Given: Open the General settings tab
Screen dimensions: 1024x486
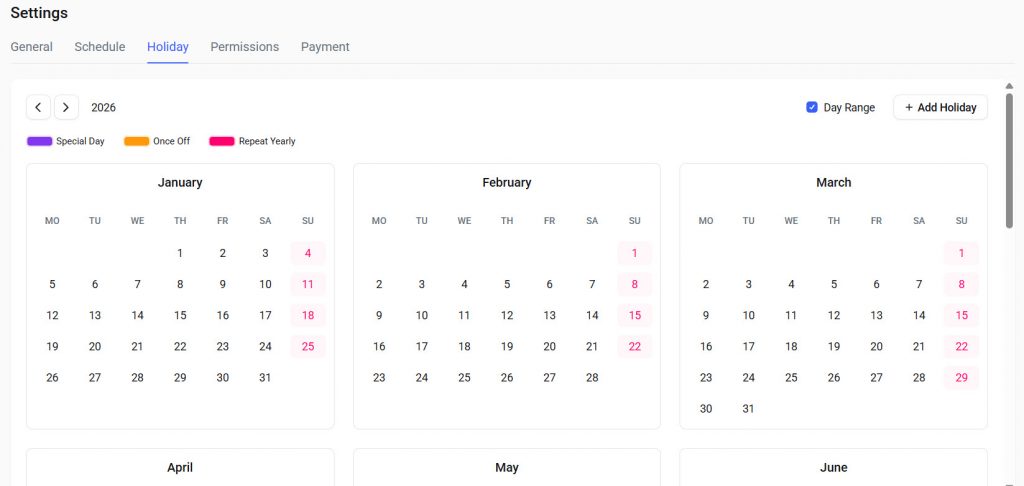Looking at the screenshot, I should [32, 47].
